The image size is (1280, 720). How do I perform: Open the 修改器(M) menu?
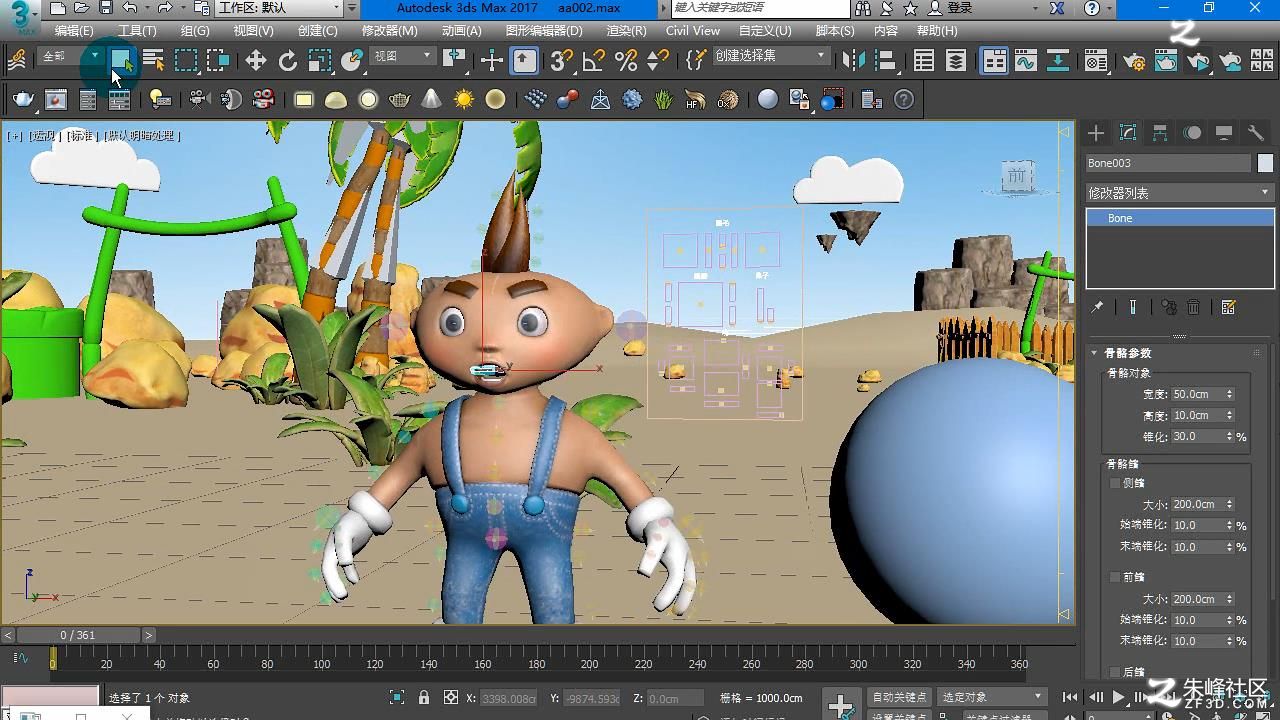coord(389,31)
